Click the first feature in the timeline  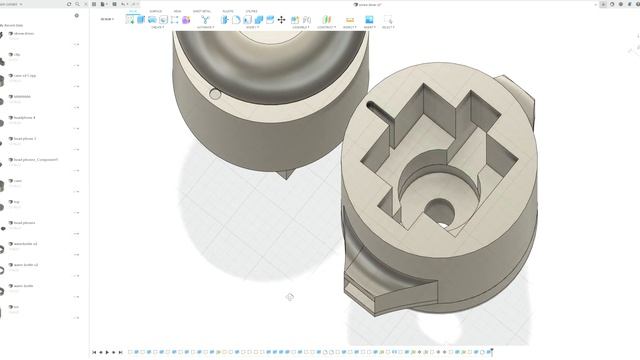(130, 352)
